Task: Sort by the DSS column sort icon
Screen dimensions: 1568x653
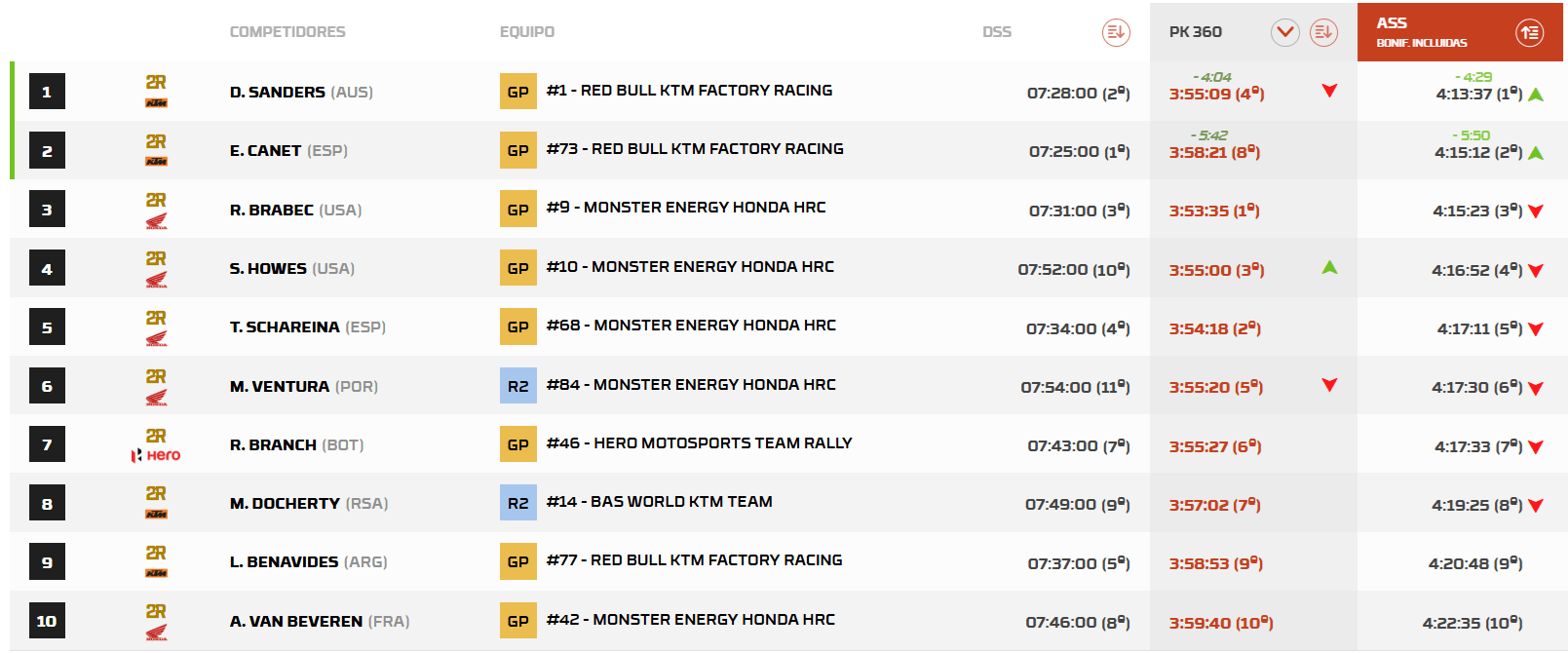Action: (x=1116, y=32)
